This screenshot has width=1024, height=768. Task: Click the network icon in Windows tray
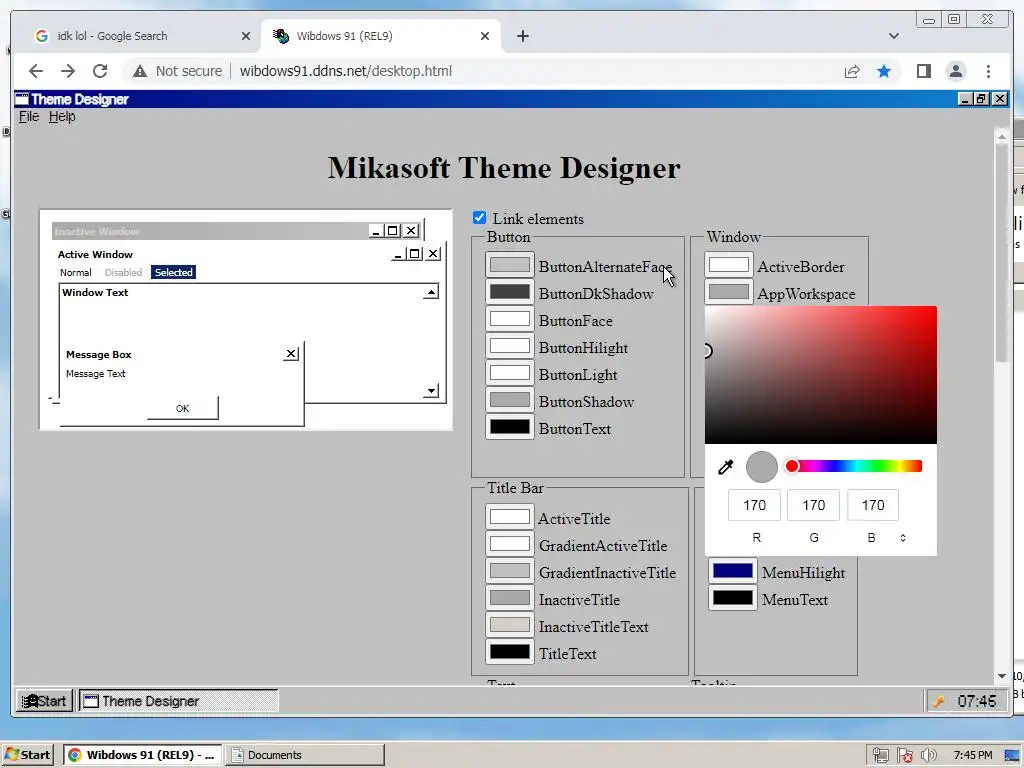[x=880, y=755]
